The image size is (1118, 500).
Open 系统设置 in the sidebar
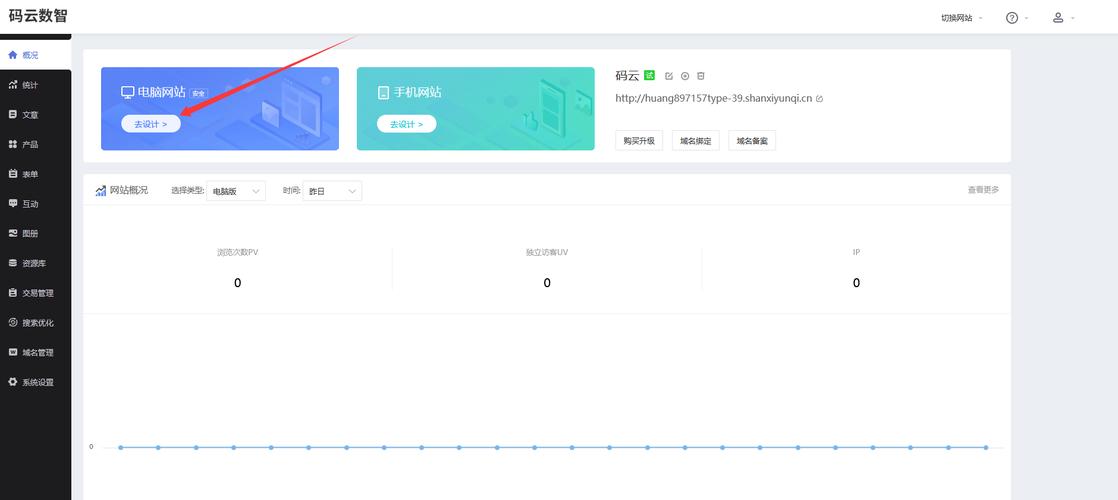click(x=36, y=382)
